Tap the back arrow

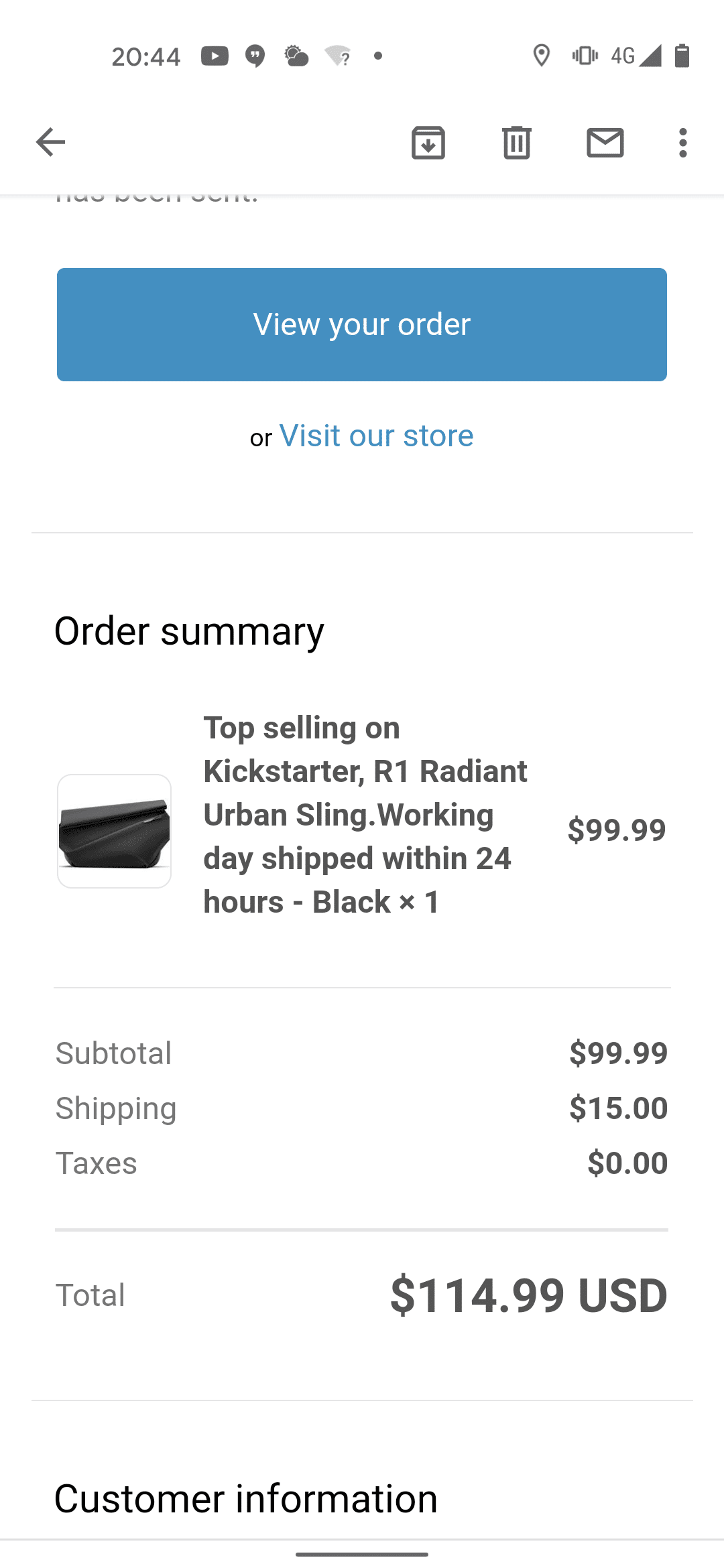click(x=50, y=142)
